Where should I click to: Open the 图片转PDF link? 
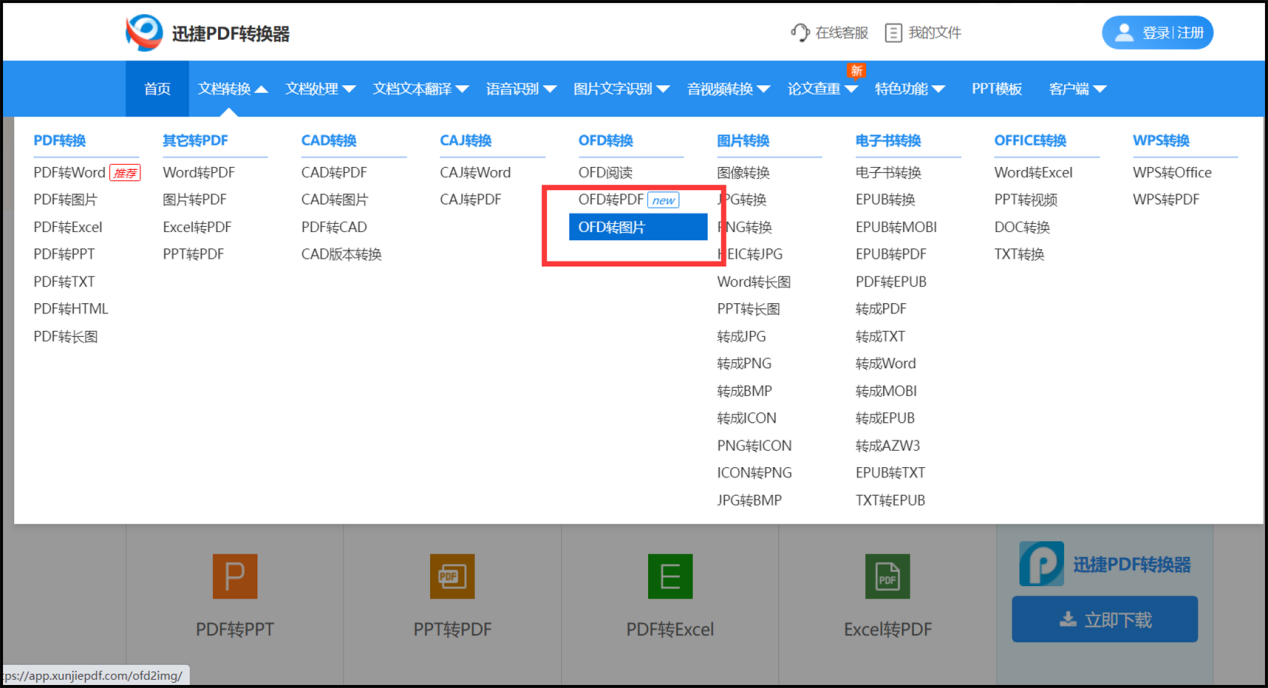[195, 199]
